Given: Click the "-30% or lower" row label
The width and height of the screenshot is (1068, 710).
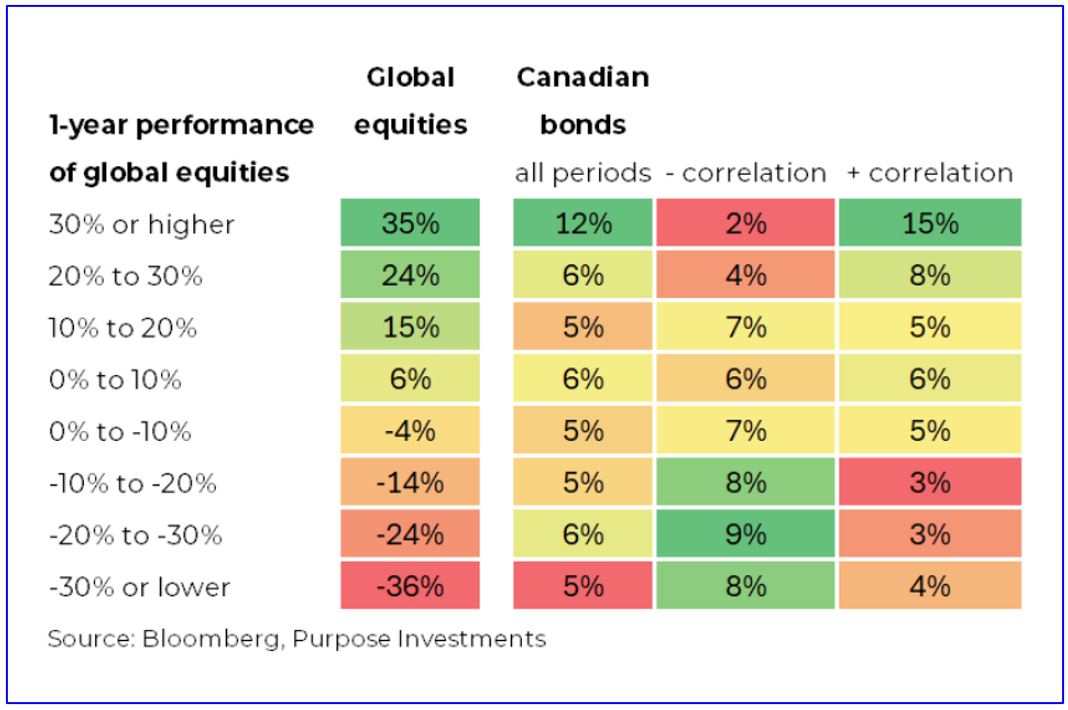Looking at the screenshot, I should (x=139, y=588).
